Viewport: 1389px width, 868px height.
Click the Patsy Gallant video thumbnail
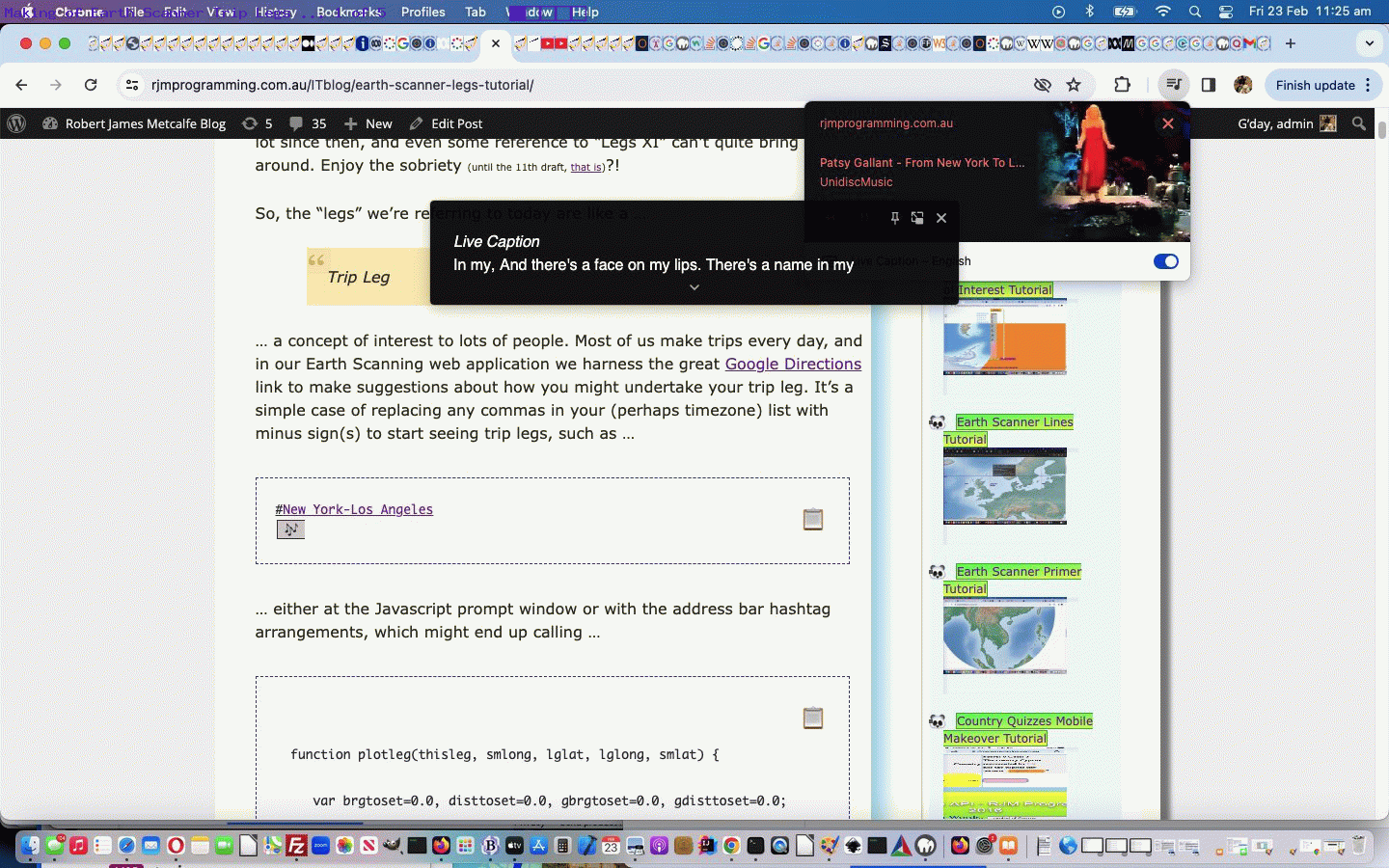[1113, 172]
